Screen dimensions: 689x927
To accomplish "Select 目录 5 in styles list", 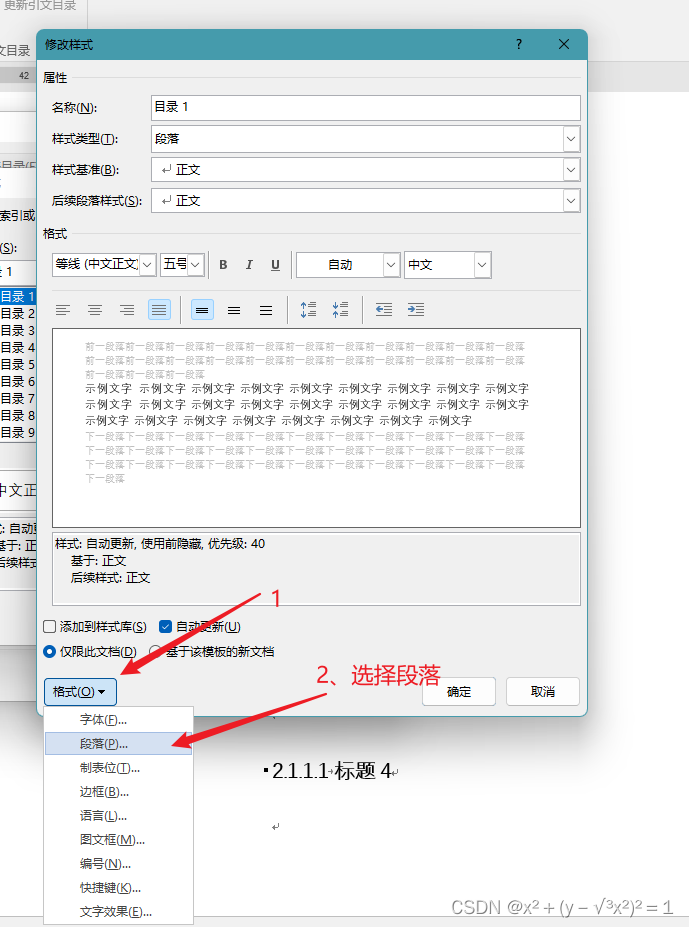I will (18, 365).
